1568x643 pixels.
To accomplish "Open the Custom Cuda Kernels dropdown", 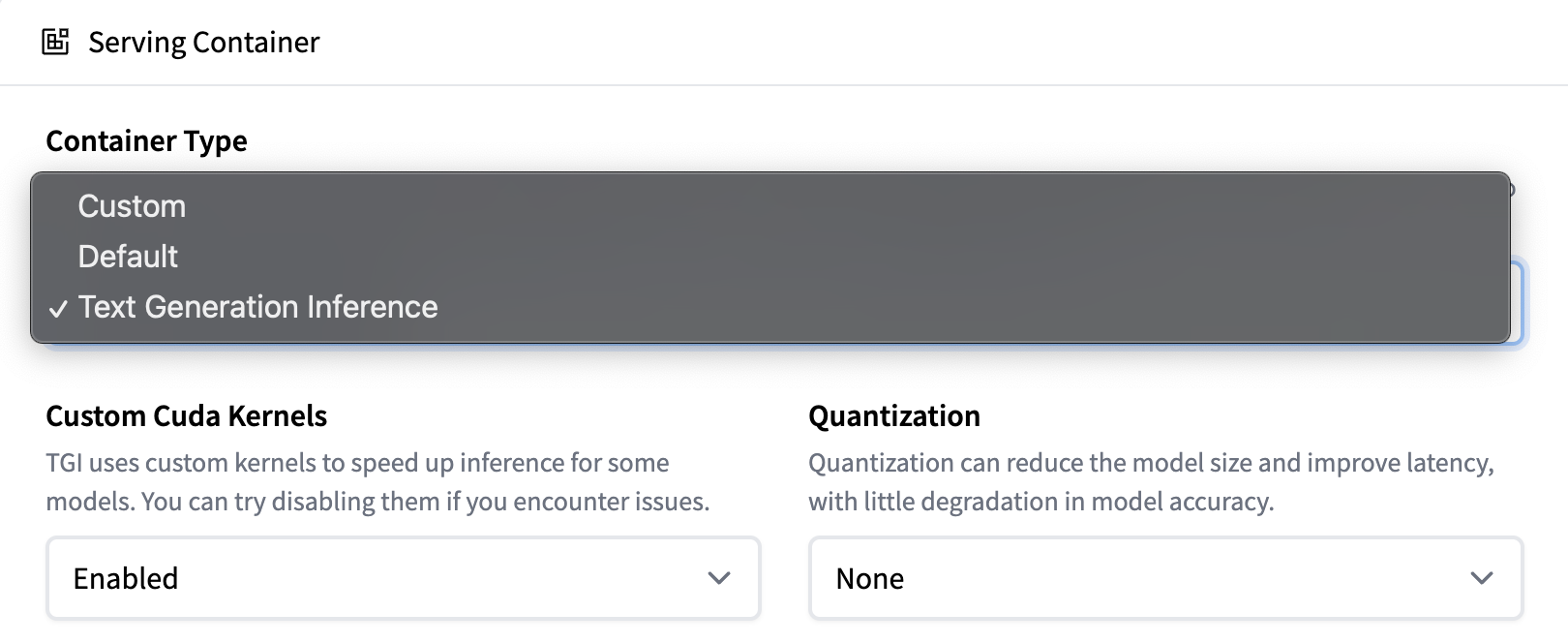I will pos(403,578).
